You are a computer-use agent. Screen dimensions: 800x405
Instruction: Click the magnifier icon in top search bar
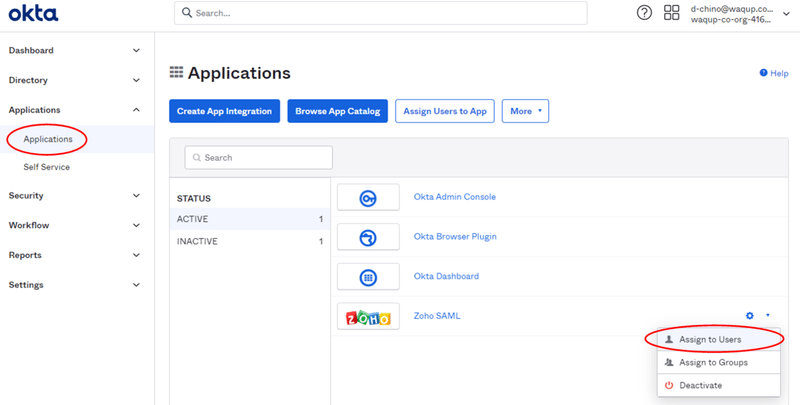click(x=187, y=13)
